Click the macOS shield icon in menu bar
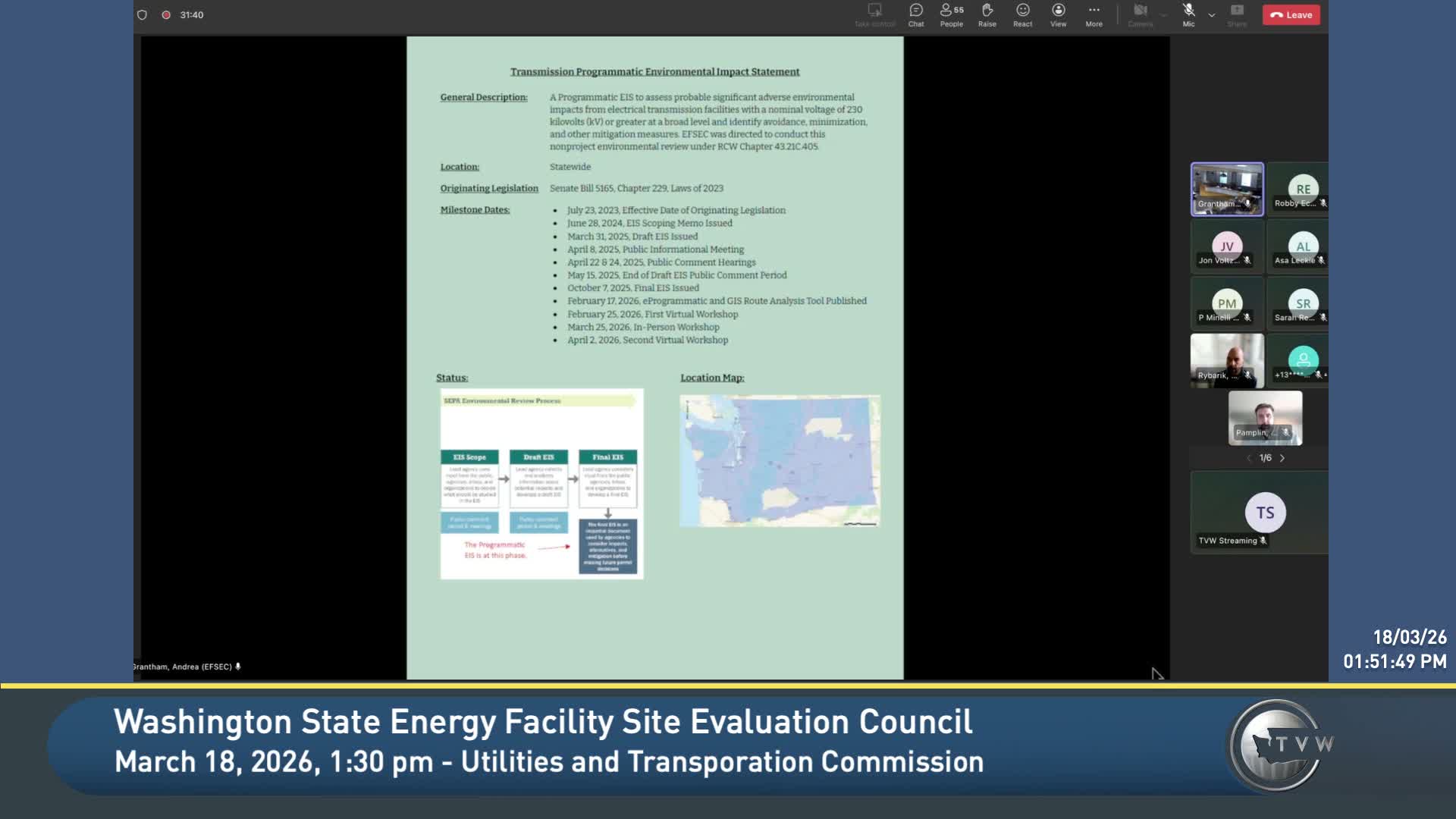Screen dimensions: 1456x819 coord(141,14)
